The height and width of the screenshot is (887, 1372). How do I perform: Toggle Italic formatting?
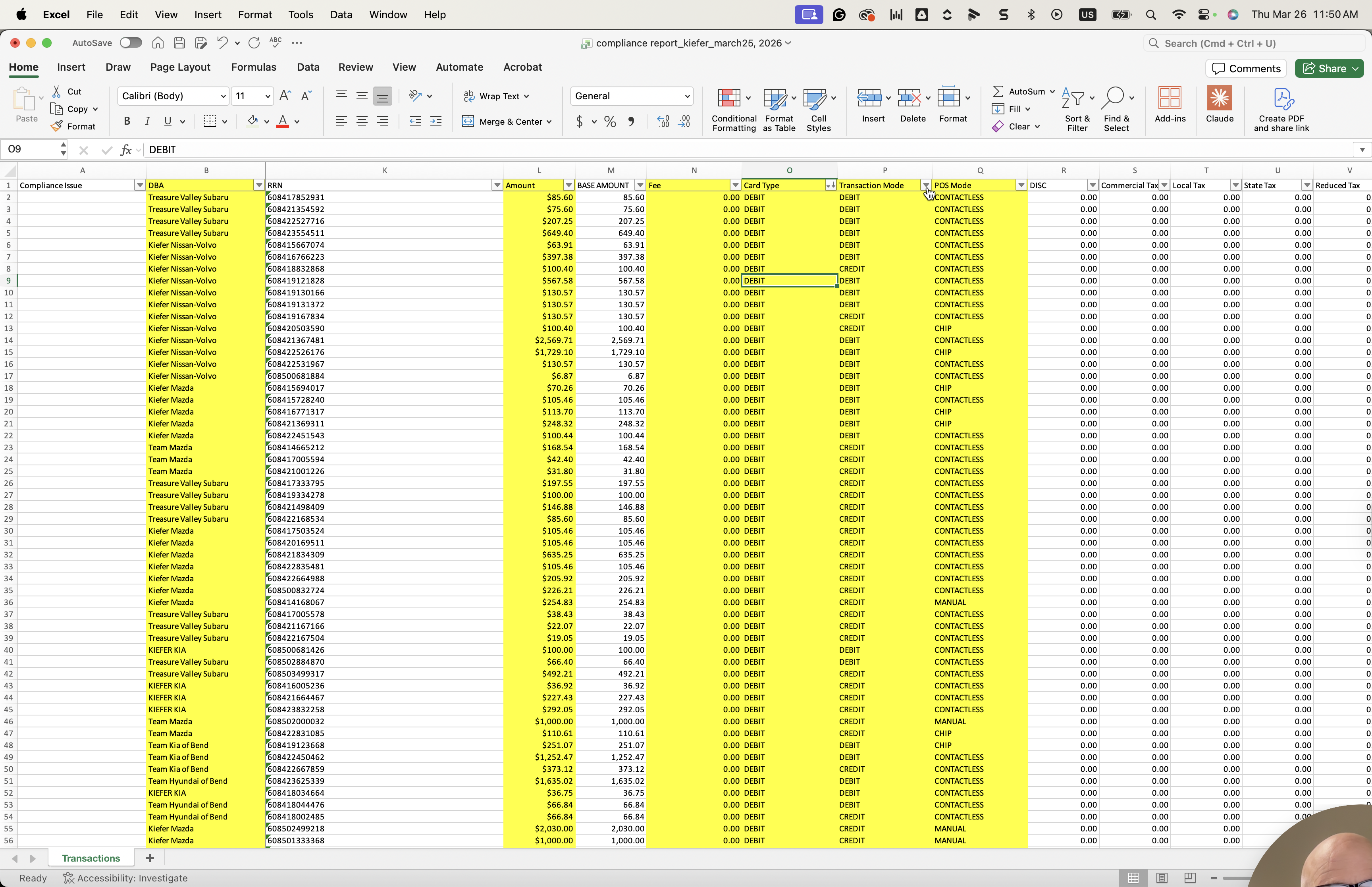point(147,121)
